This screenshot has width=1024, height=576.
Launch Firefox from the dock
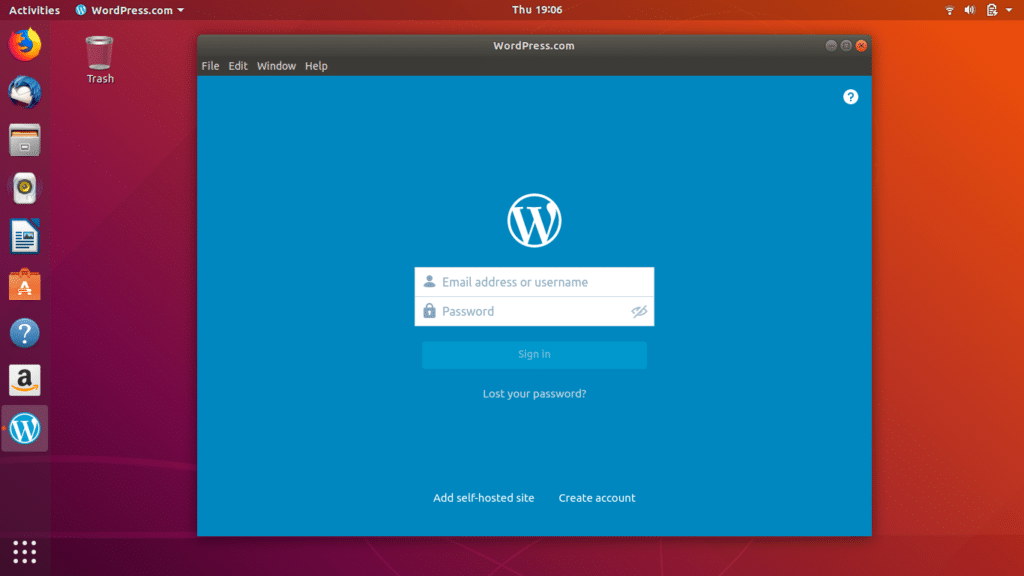point(24,44)
